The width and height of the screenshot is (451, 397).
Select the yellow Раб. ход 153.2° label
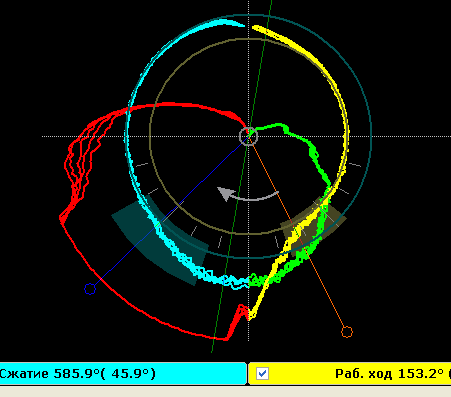(389, 374)
